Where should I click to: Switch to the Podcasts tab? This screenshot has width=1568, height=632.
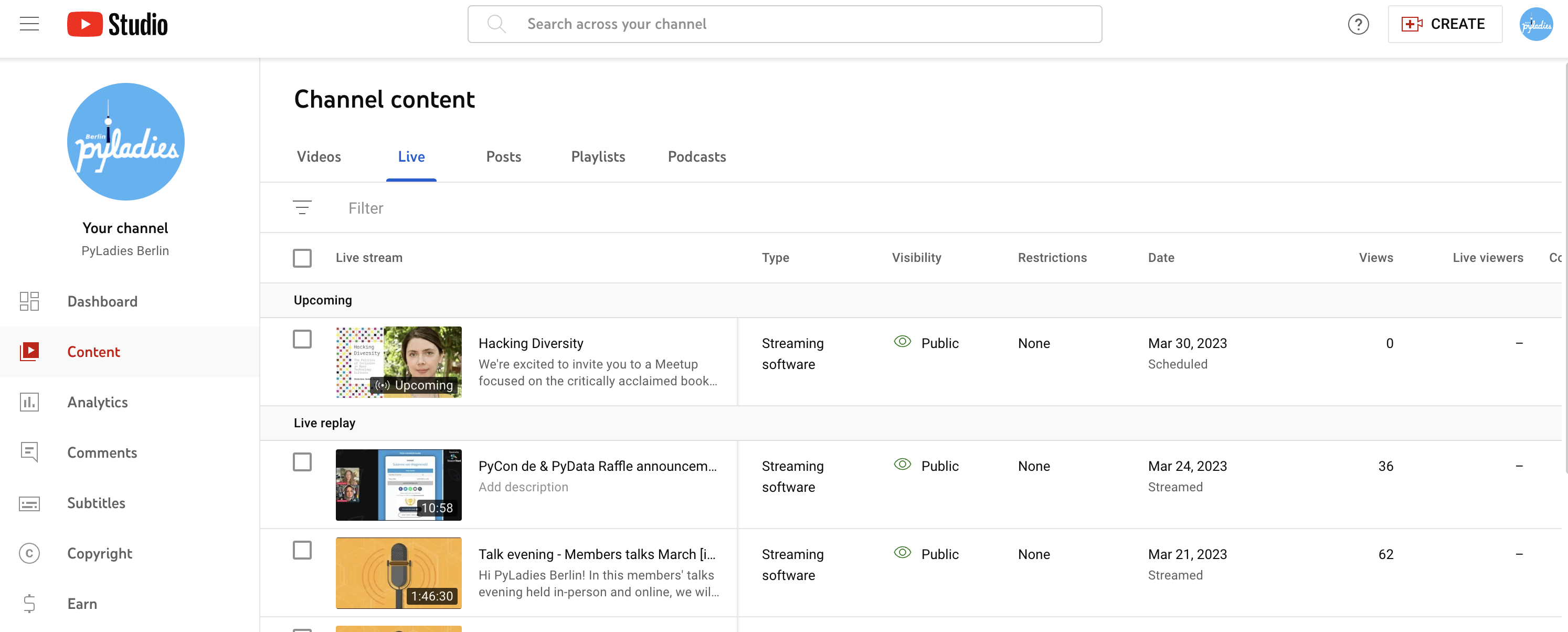coord(696,157)
